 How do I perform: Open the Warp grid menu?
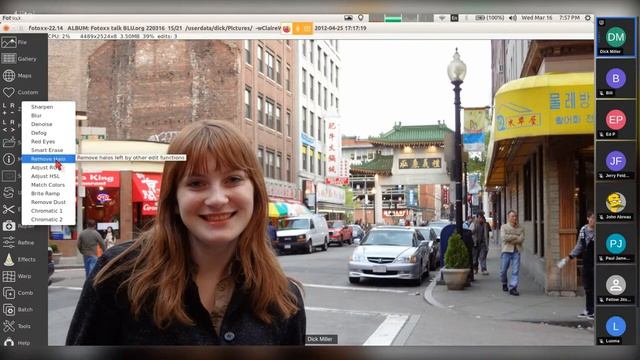pos(16,276)
